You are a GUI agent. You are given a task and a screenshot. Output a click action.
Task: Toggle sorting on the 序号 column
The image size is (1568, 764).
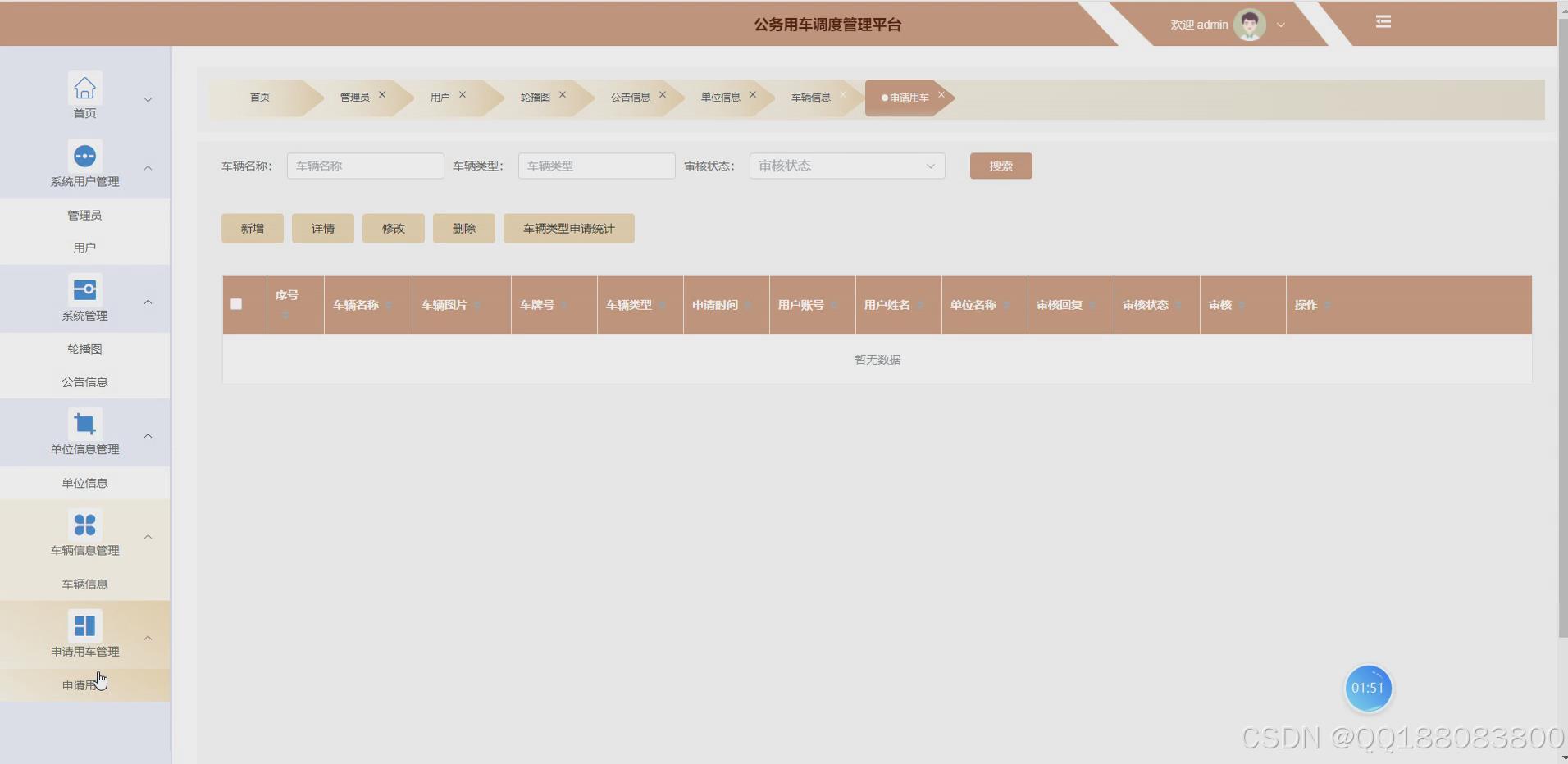pyautogui.click(x=286, y=313)
